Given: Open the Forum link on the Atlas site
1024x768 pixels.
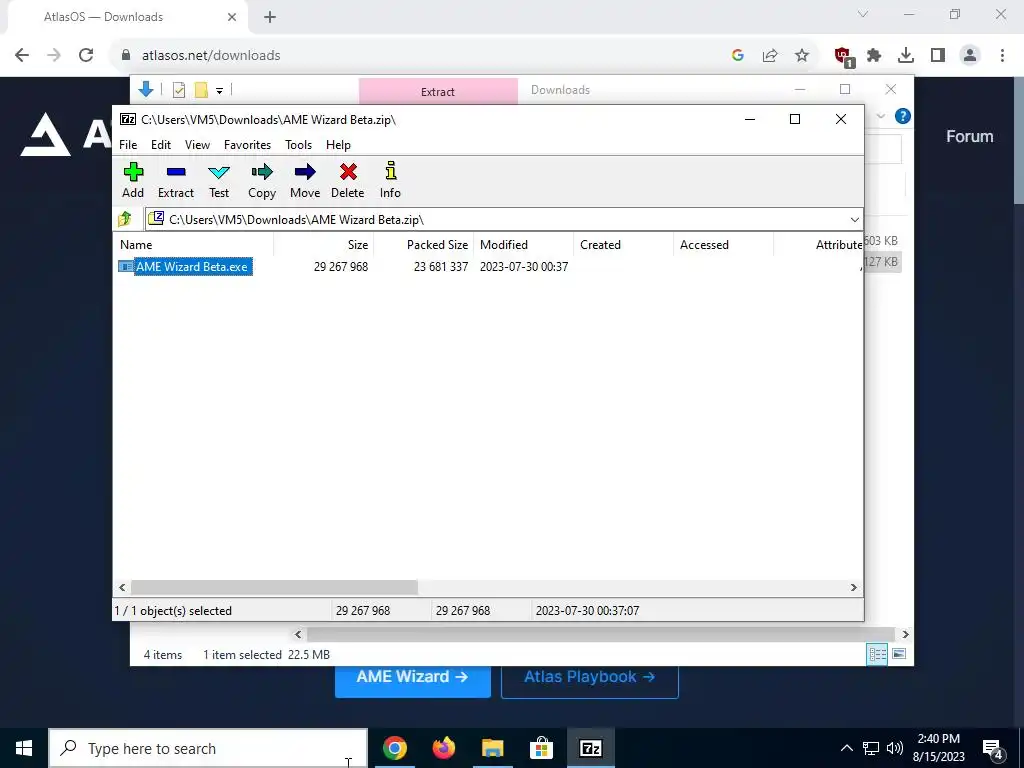Looking at the screenshot, I should click(970, 136).
